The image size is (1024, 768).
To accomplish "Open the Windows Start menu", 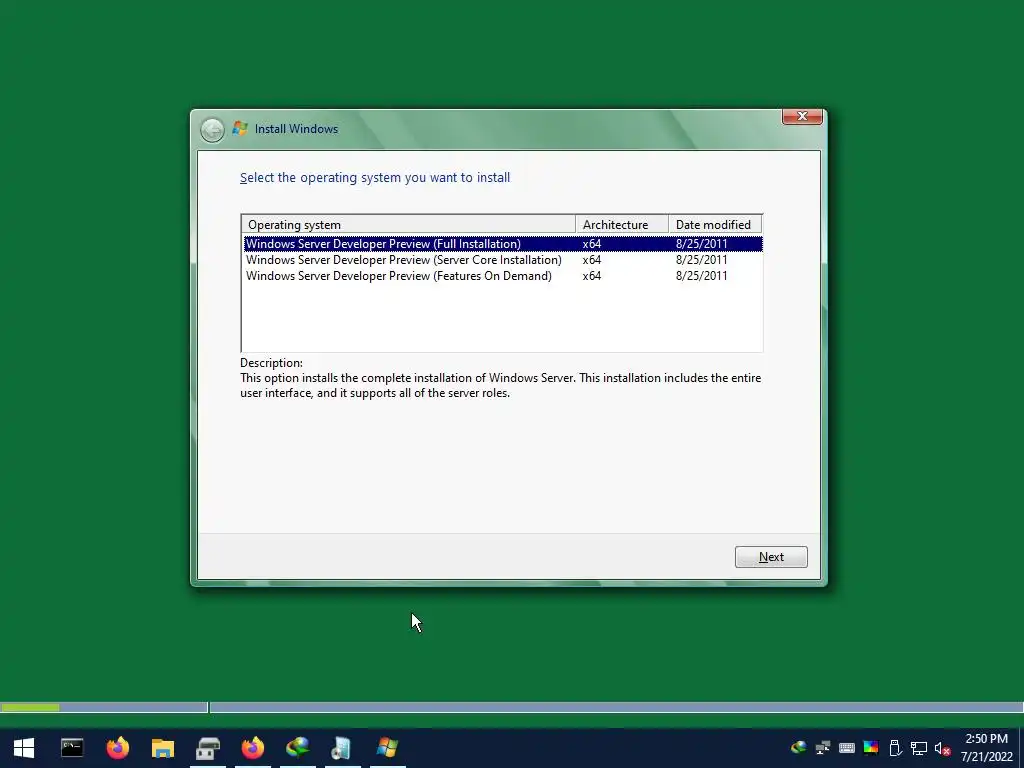I will [24, 748].
